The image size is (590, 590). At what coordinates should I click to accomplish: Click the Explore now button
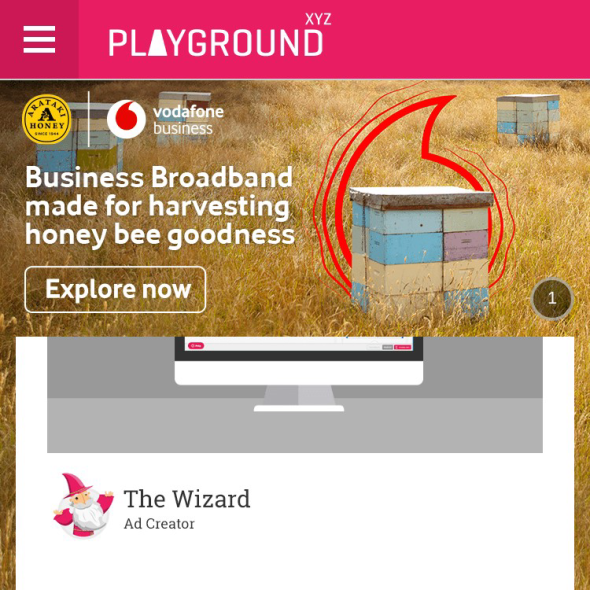115,289
